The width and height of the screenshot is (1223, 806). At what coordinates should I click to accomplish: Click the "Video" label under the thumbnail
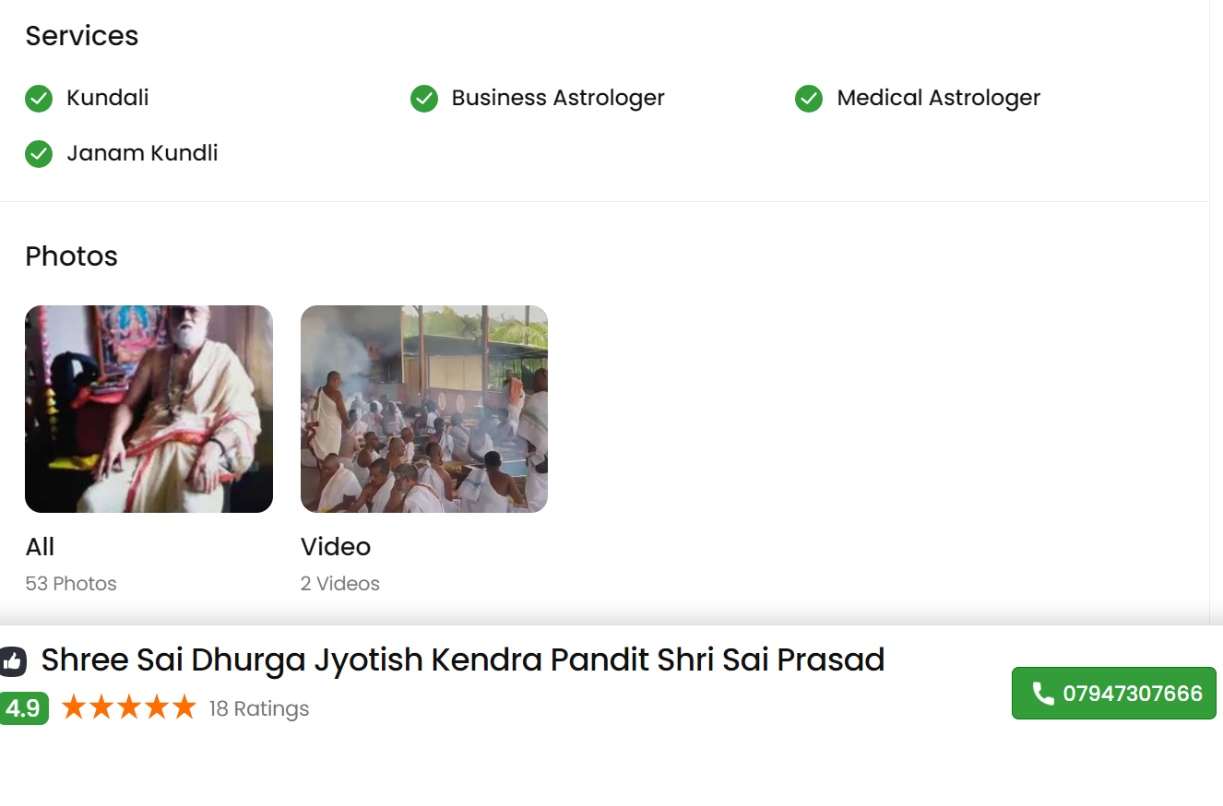[x=336, y=547]
